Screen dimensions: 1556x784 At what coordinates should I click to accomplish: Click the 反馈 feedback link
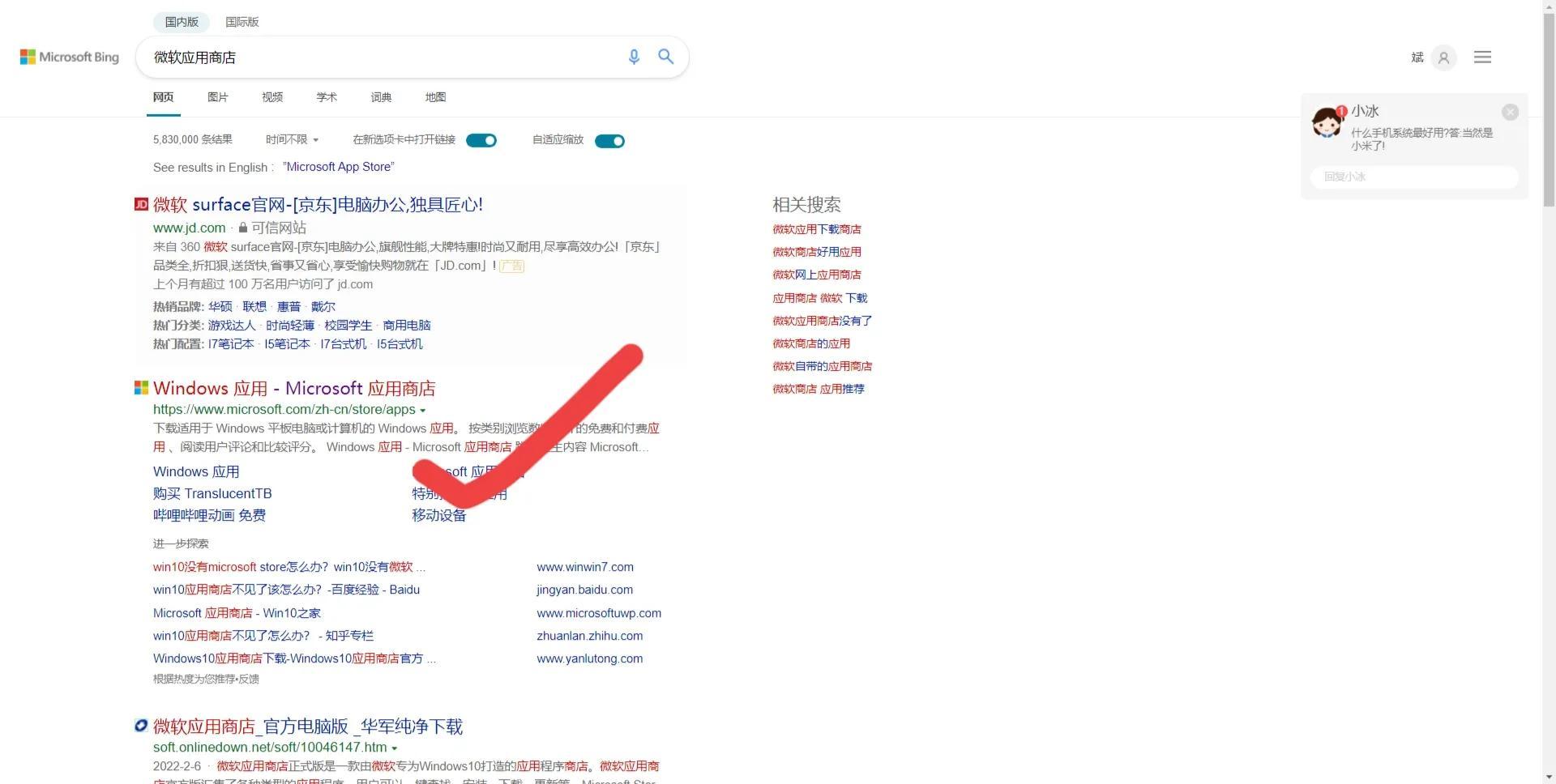pyautogui.click(x=250, y=679)
